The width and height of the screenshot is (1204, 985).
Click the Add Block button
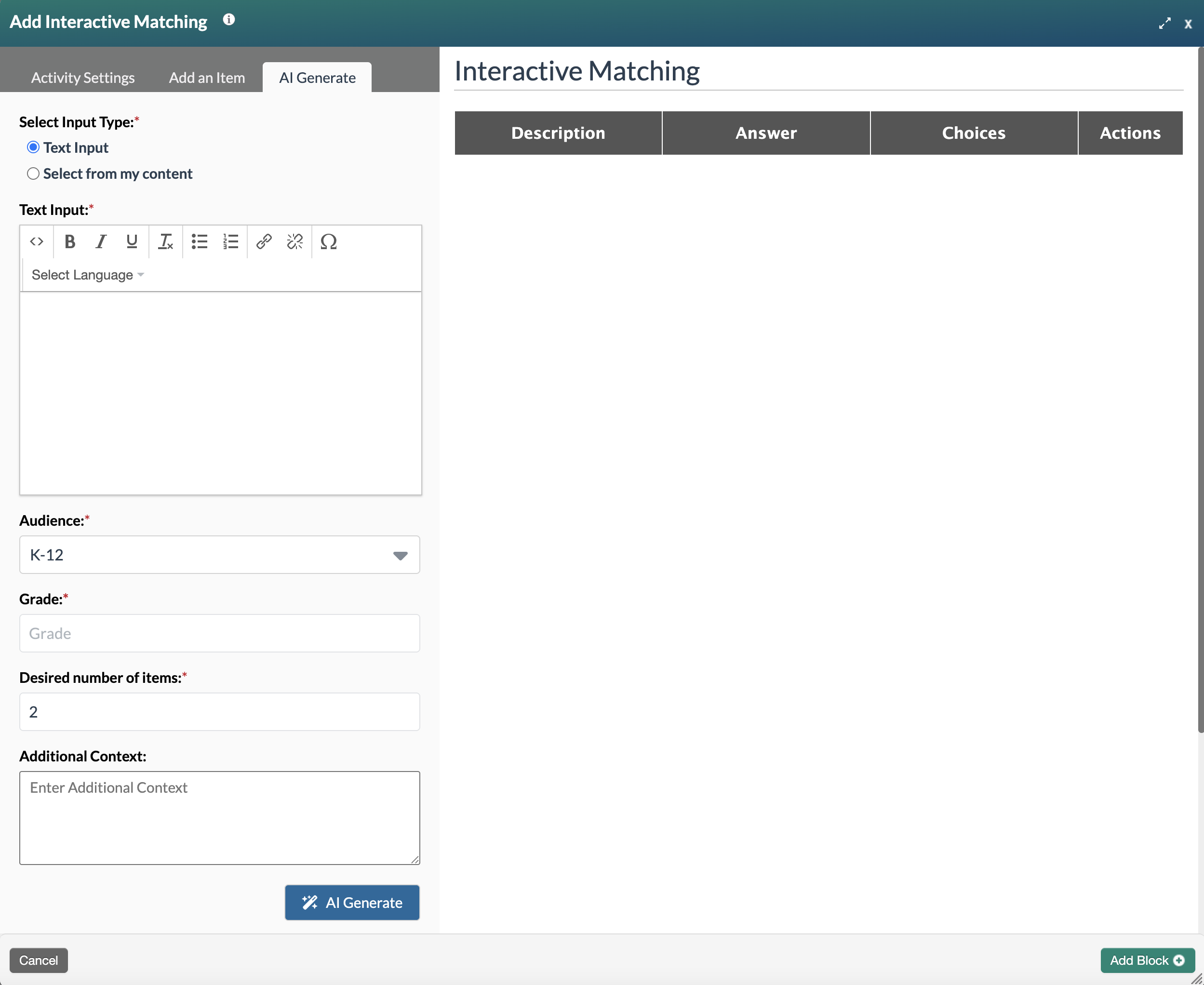pos(1147,960)
